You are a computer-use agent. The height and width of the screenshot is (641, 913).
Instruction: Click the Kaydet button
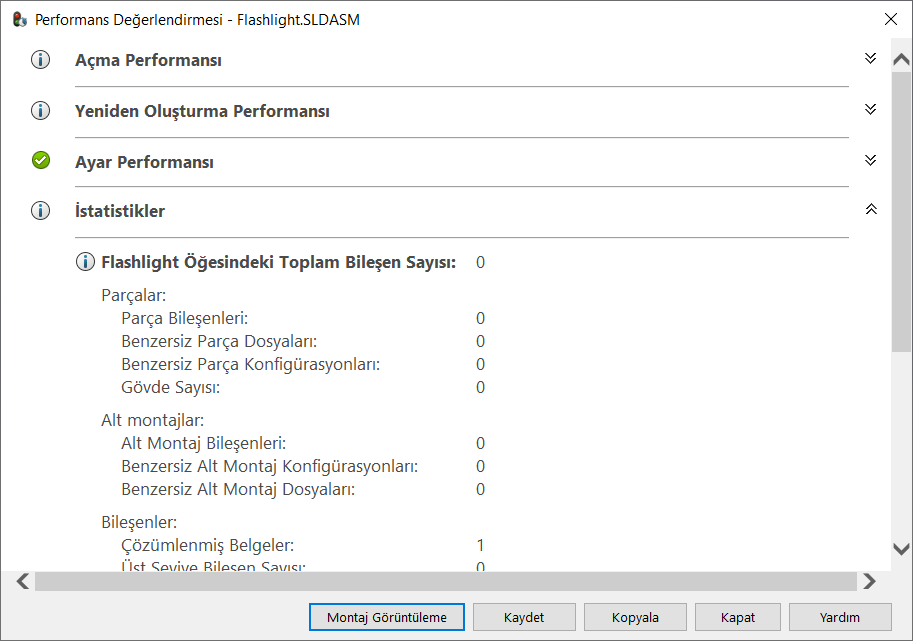[x=524, y=617]
